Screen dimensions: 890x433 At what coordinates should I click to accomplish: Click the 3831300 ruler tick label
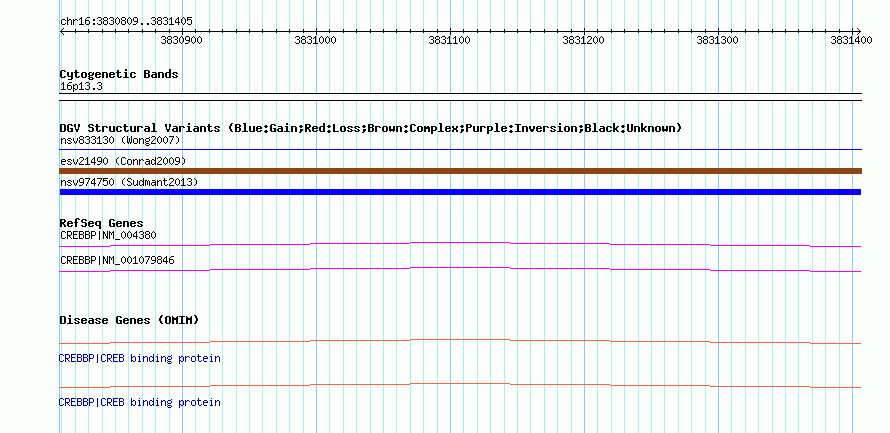coord(717,40)
